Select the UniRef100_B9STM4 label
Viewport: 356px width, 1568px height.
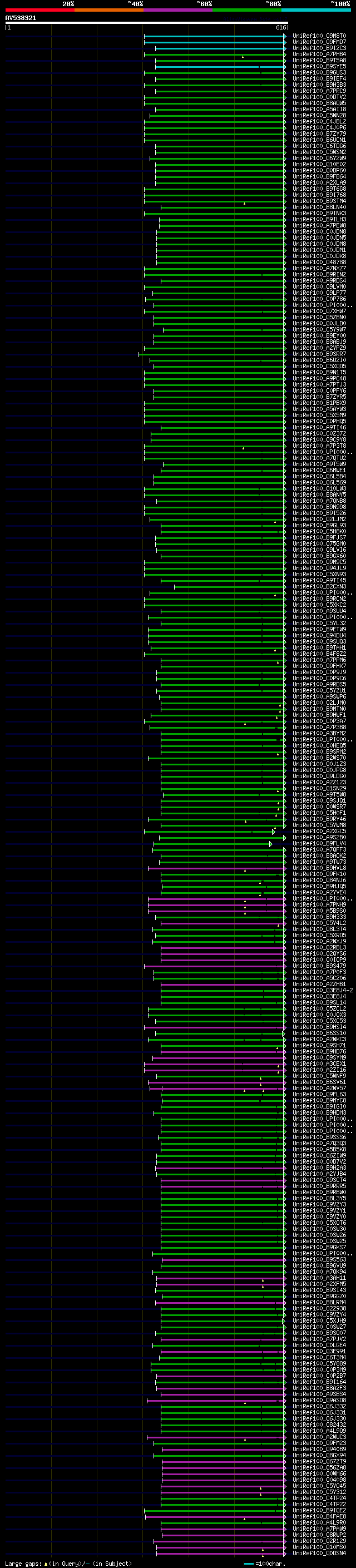coord(319,201)
